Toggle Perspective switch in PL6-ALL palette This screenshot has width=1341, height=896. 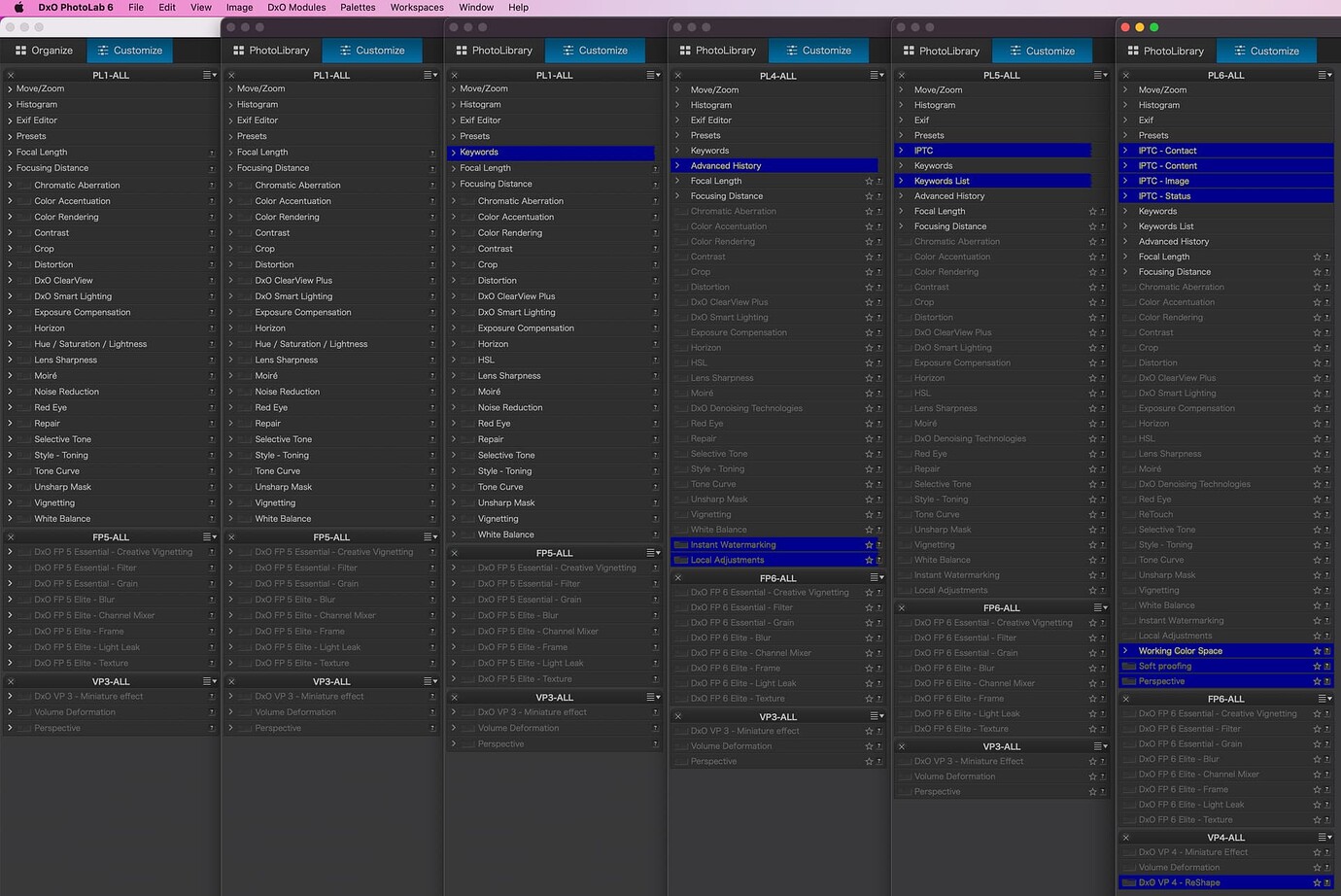1128,682
